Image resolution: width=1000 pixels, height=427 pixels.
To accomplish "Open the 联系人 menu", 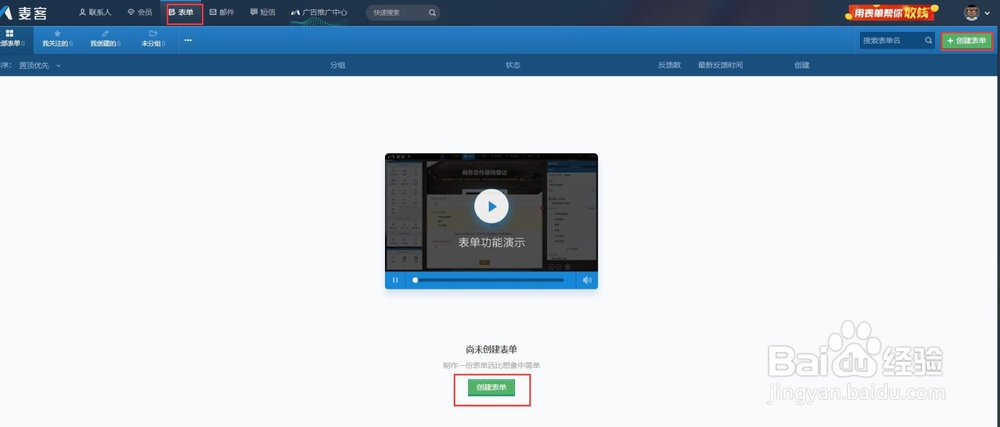I will (95, 12).
